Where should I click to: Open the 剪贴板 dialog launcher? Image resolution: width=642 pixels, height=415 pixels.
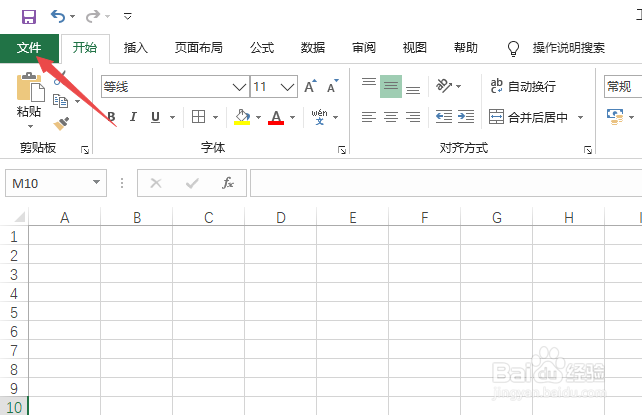(85, 150)
